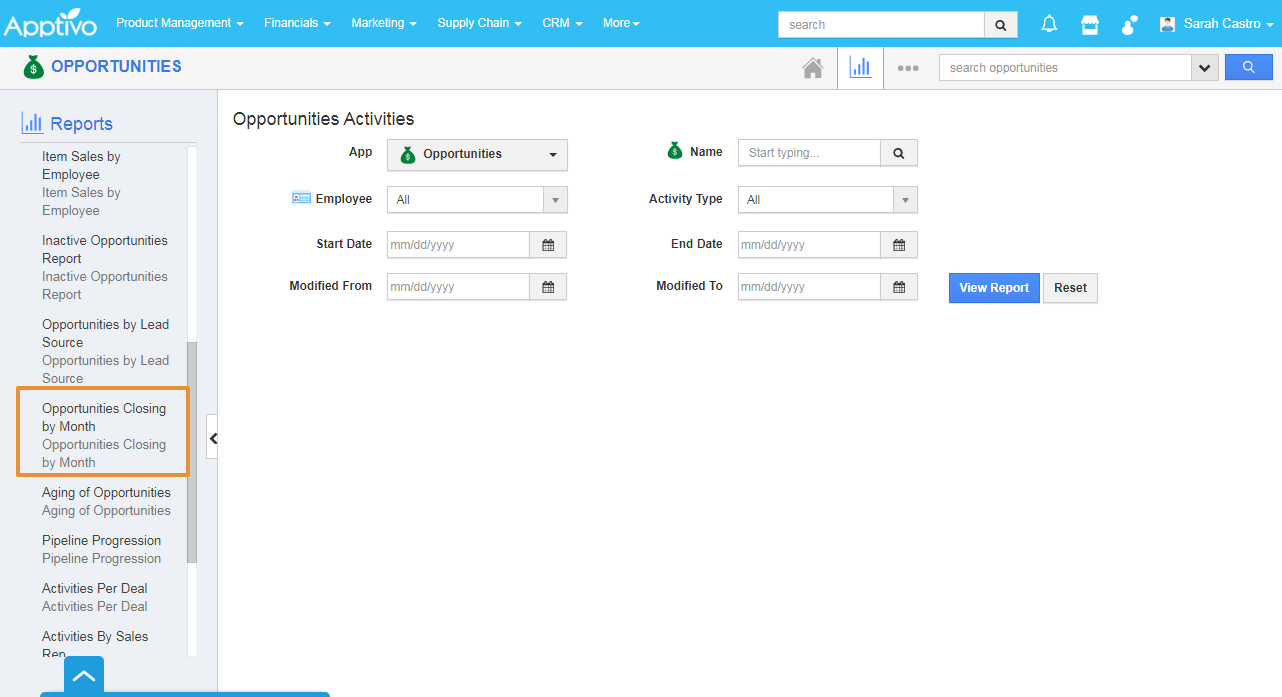This screenshot has height=697, width=1282.
Task: Click the three dots more options icon
Action: point(908,68)
